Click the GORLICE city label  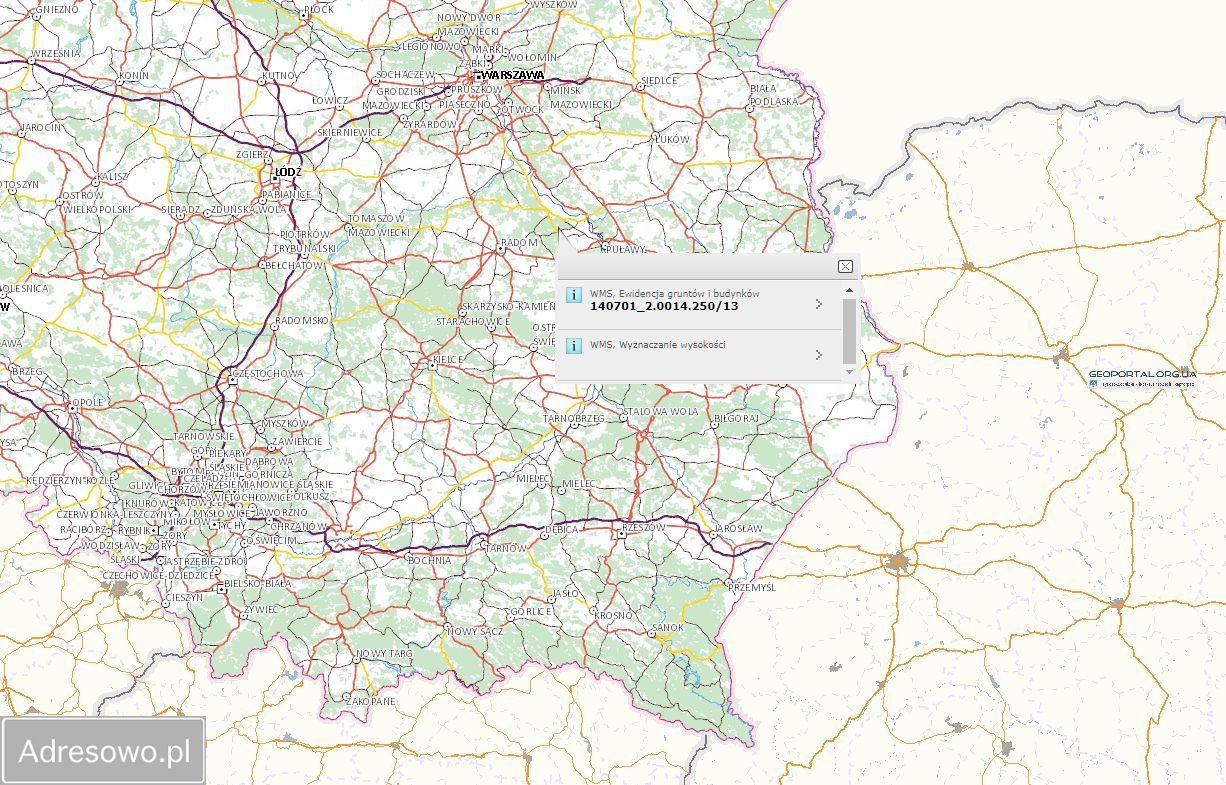[x=532, y=611]
